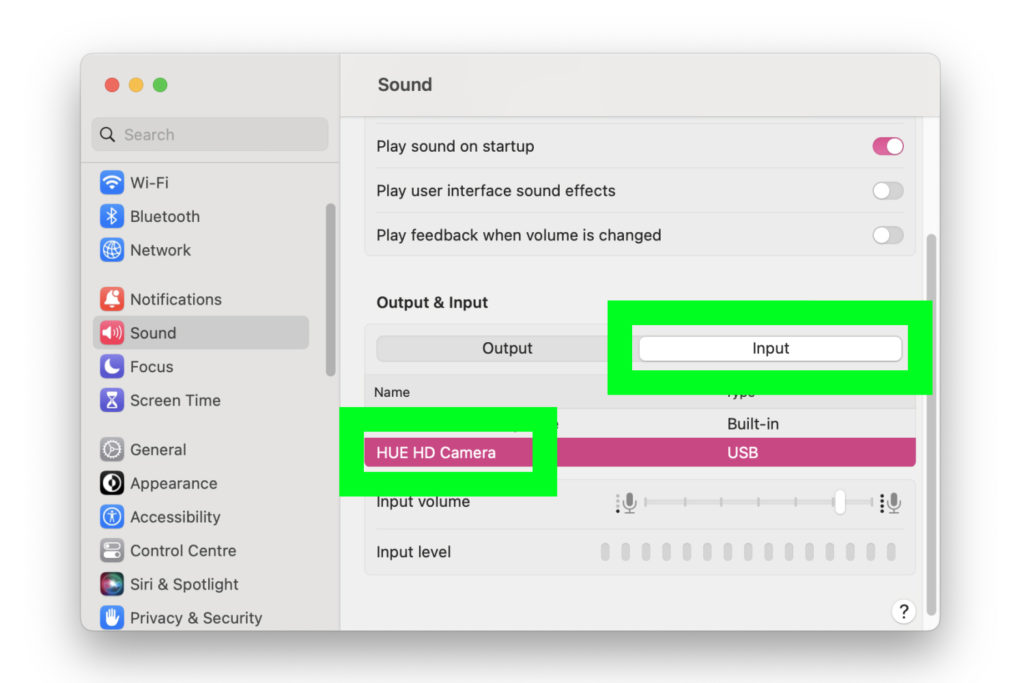Adjust the Input volume slider
1024x683 pixels.
click(x=841, y=502)
